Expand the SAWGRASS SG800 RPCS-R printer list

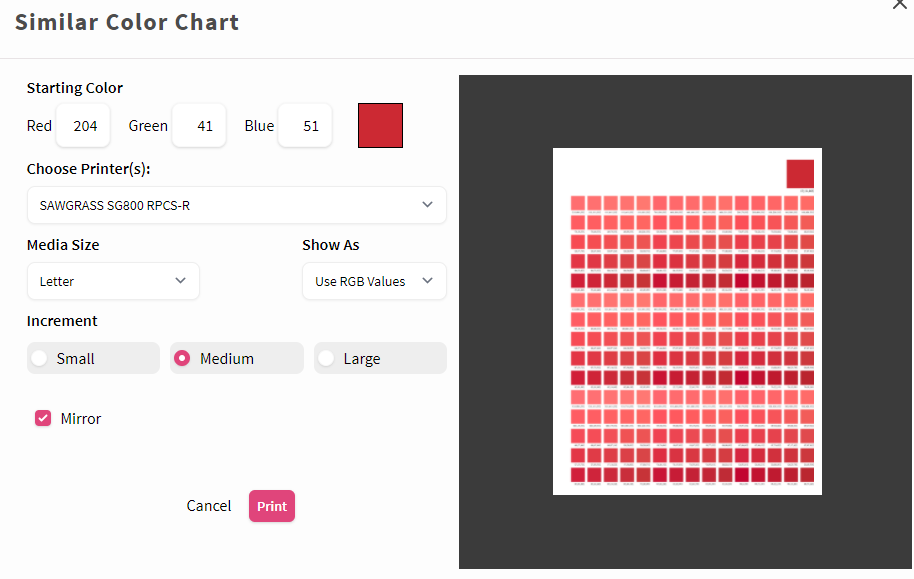pyautogui.click(x=429, y=205)
